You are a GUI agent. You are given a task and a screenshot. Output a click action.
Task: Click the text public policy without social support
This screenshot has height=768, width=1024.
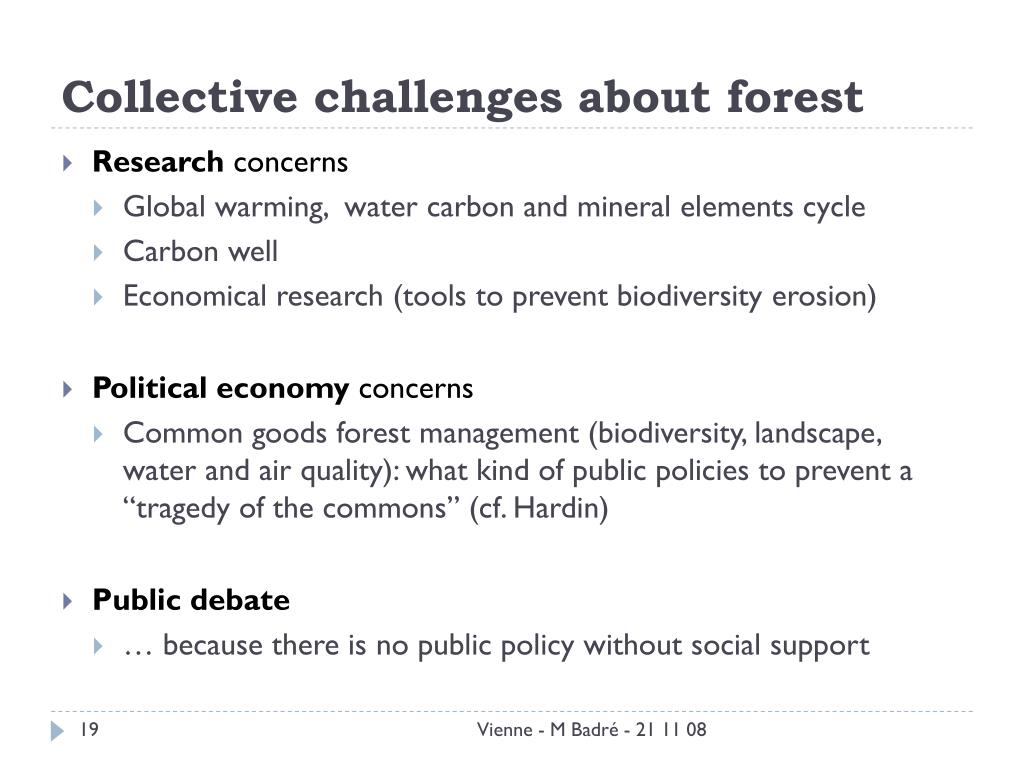[643, 646]
